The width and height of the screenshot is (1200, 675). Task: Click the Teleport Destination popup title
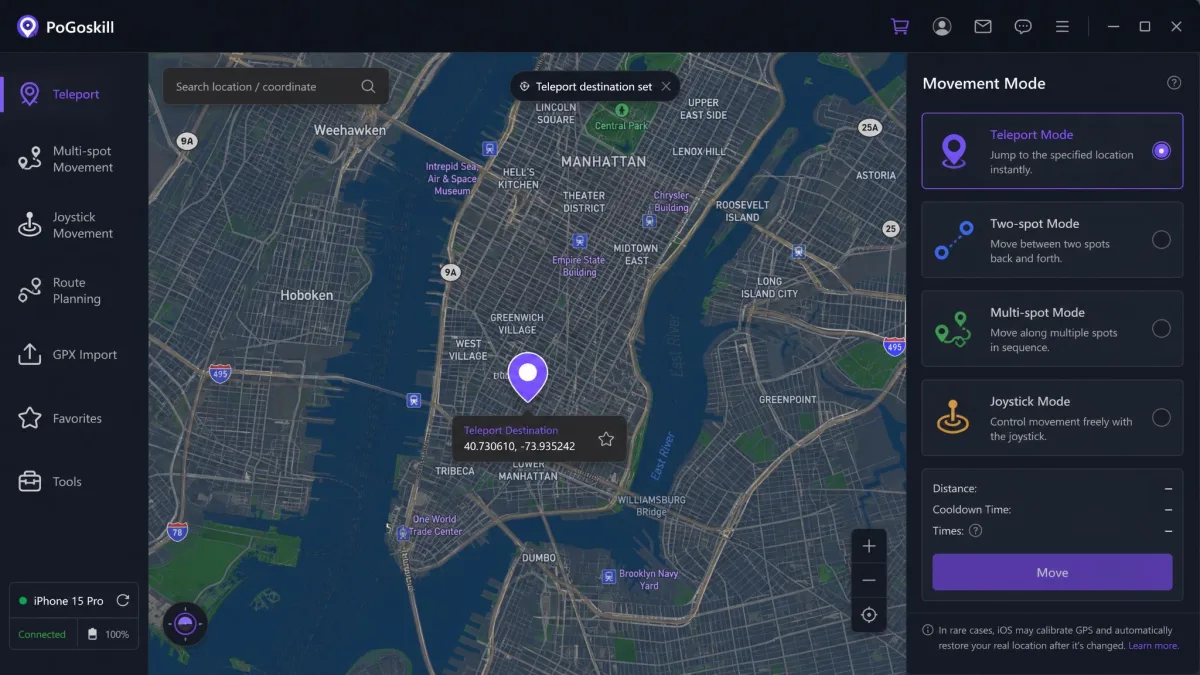pos(511,431)
